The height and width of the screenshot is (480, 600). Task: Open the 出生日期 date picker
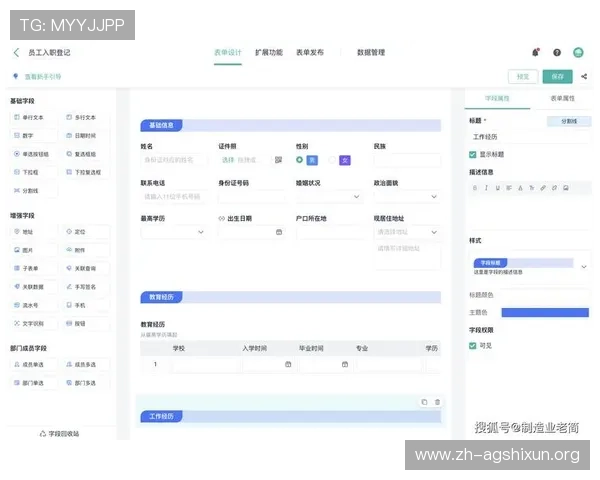(279, 232)
